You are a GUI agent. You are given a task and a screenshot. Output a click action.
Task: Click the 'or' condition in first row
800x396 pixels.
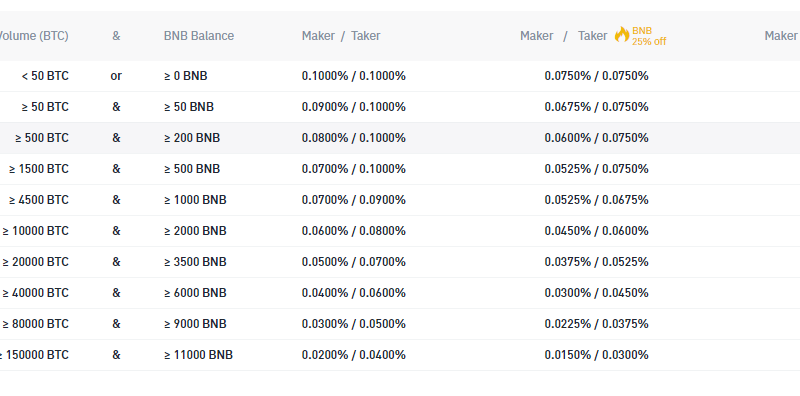point(116,76)
